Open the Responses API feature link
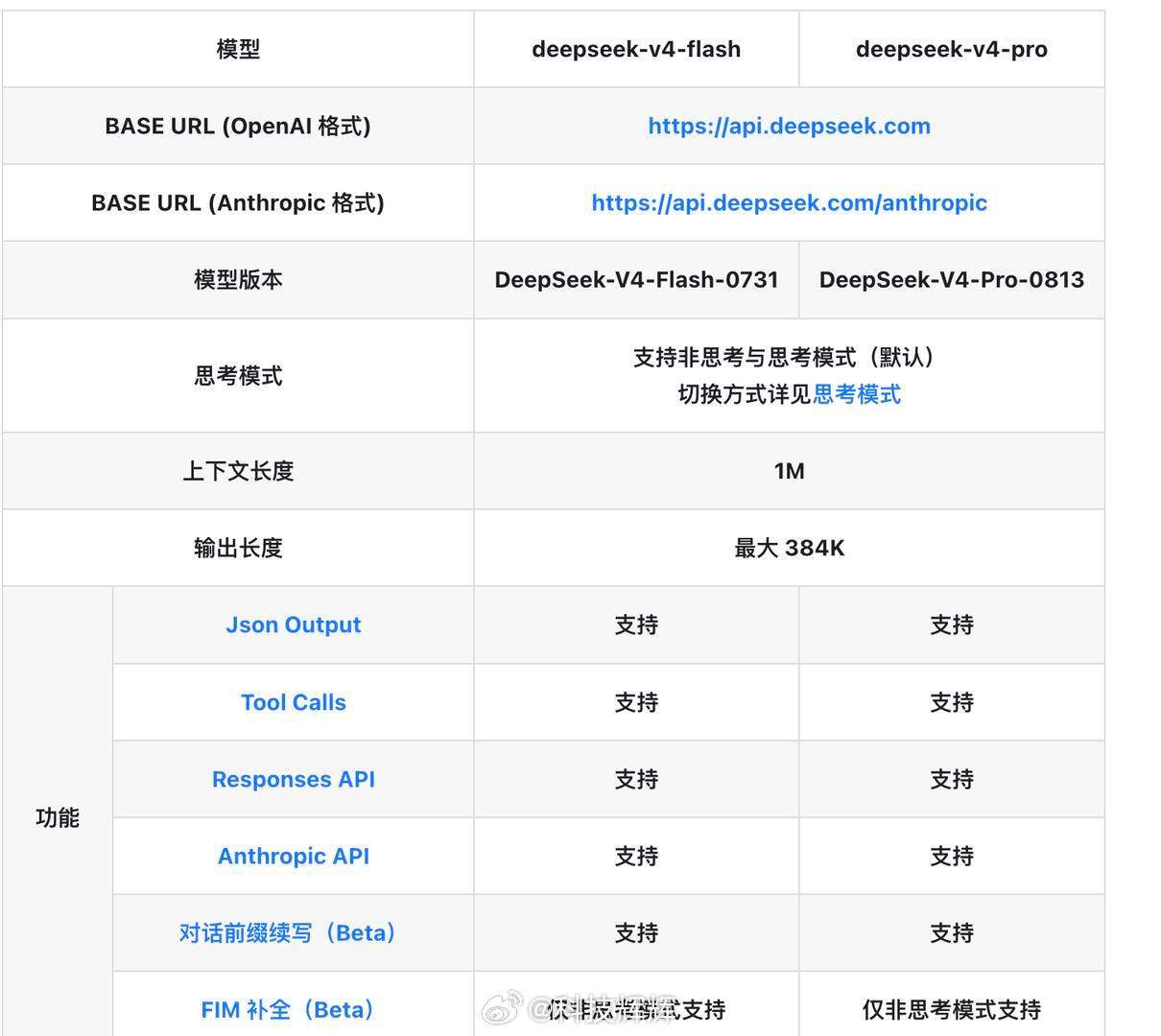This screenshot has height=1036, width=1161. [293, 779]
